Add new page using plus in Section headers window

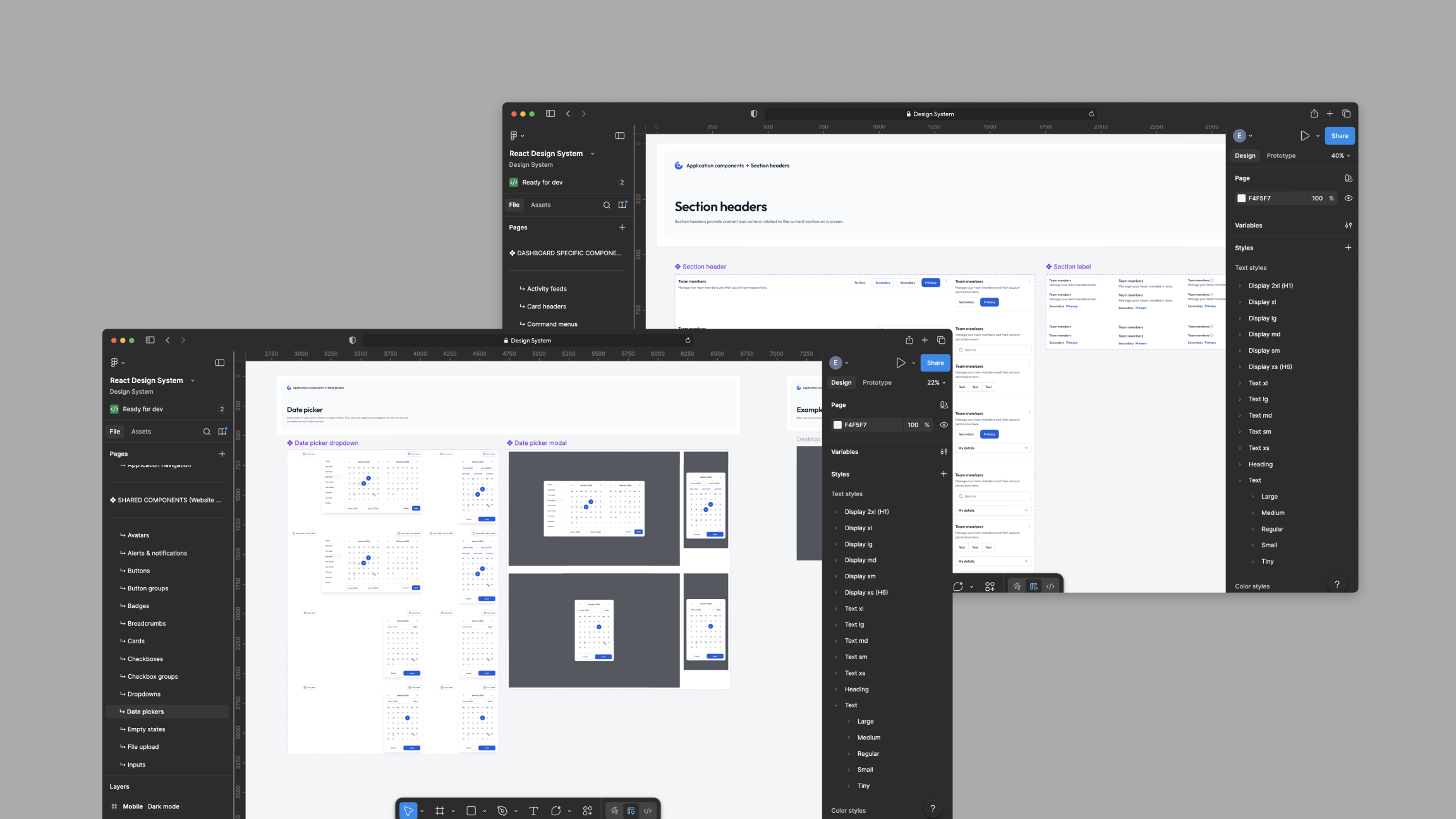point(622,227)
